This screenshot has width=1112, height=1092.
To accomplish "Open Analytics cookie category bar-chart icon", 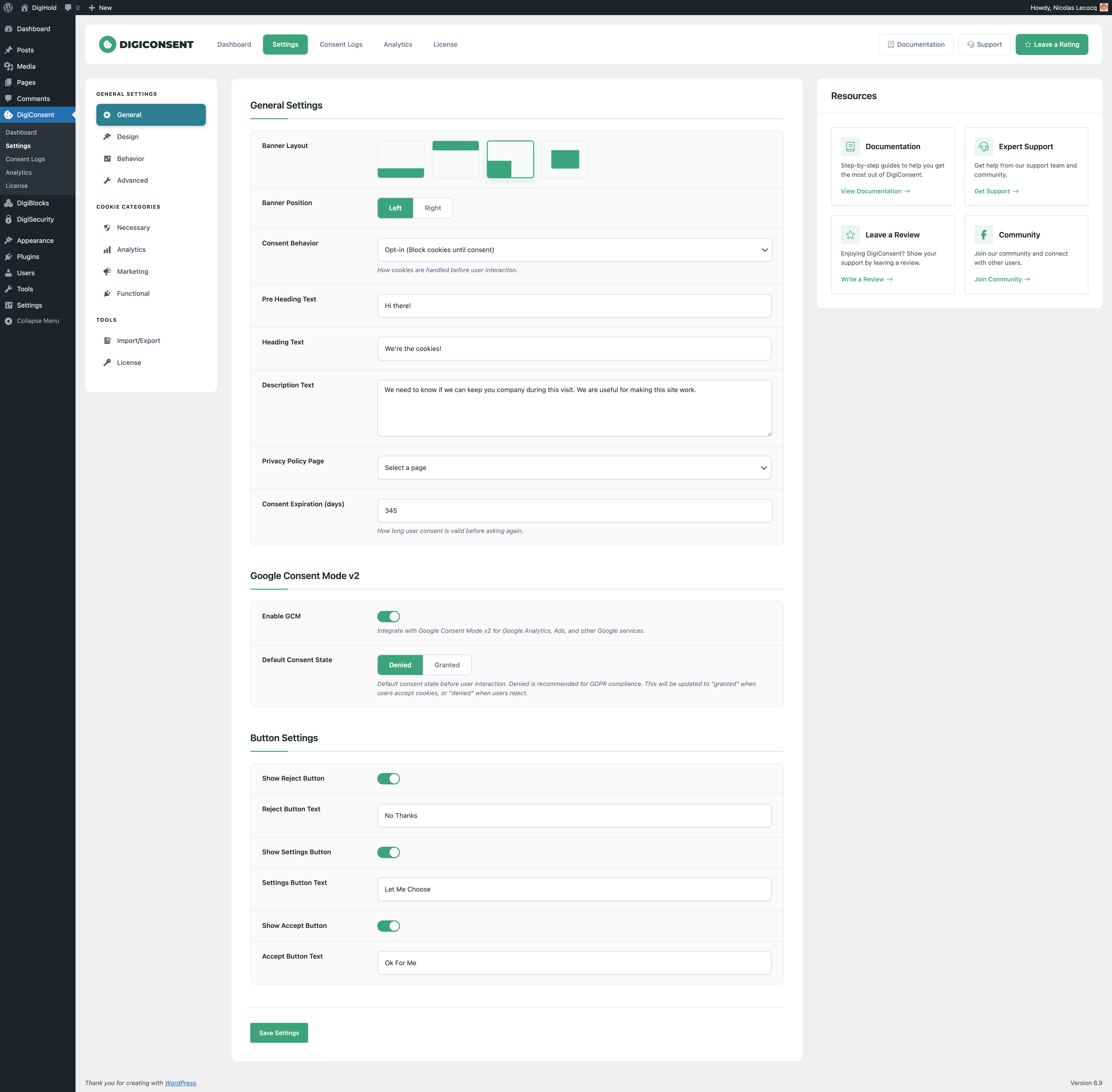I will tap(107, 250).
